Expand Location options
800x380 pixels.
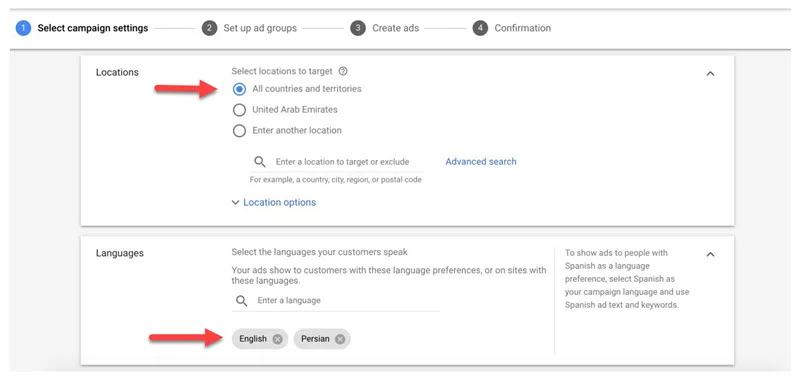point(273,202)
